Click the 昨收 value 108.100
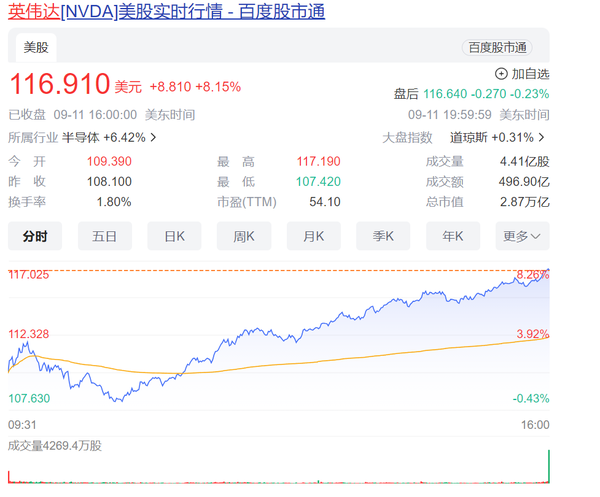This screenshot has width=600, height=497. [109, 182]
